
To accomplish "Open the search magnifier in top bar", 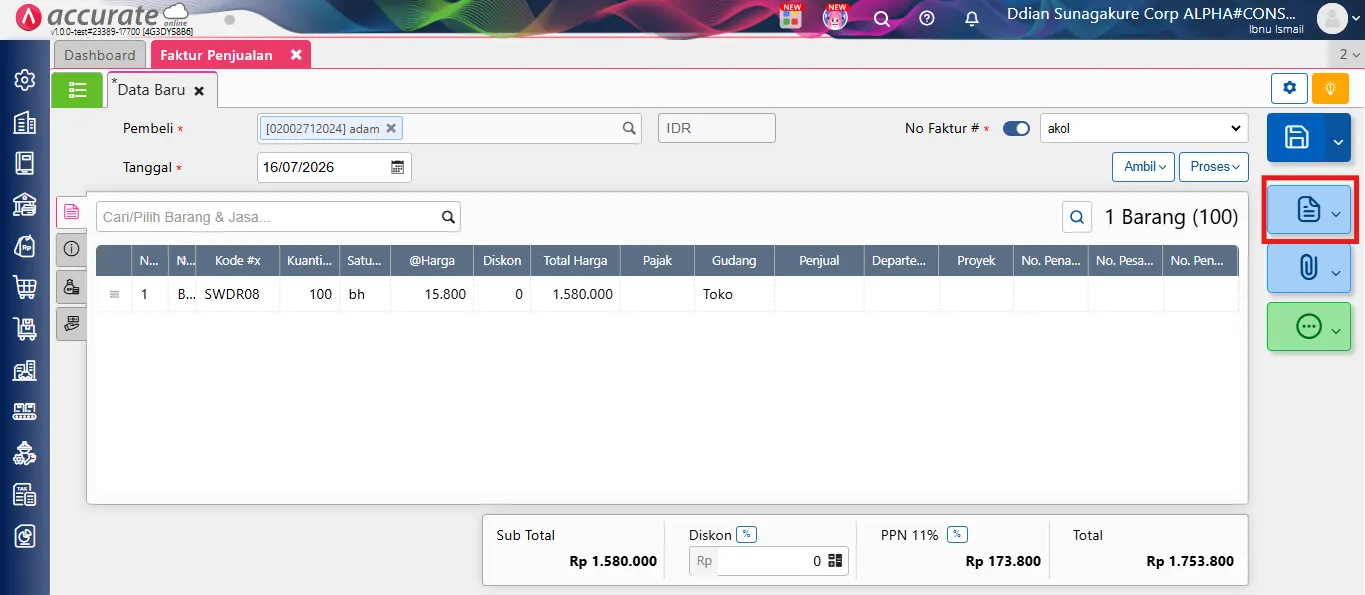I will (x=882, y=19).
